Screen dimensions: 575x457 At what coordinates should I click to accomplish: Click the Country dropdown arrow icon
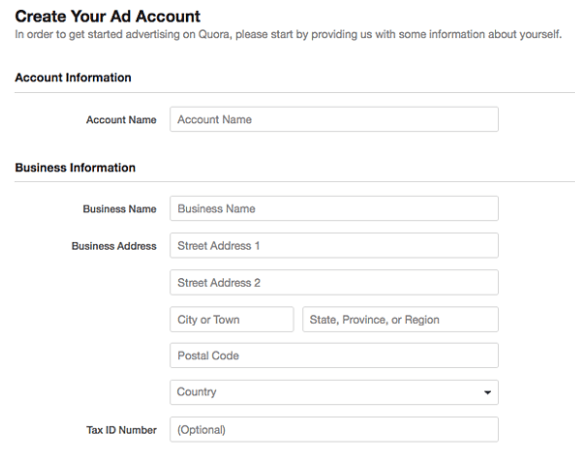click(487, 392)
